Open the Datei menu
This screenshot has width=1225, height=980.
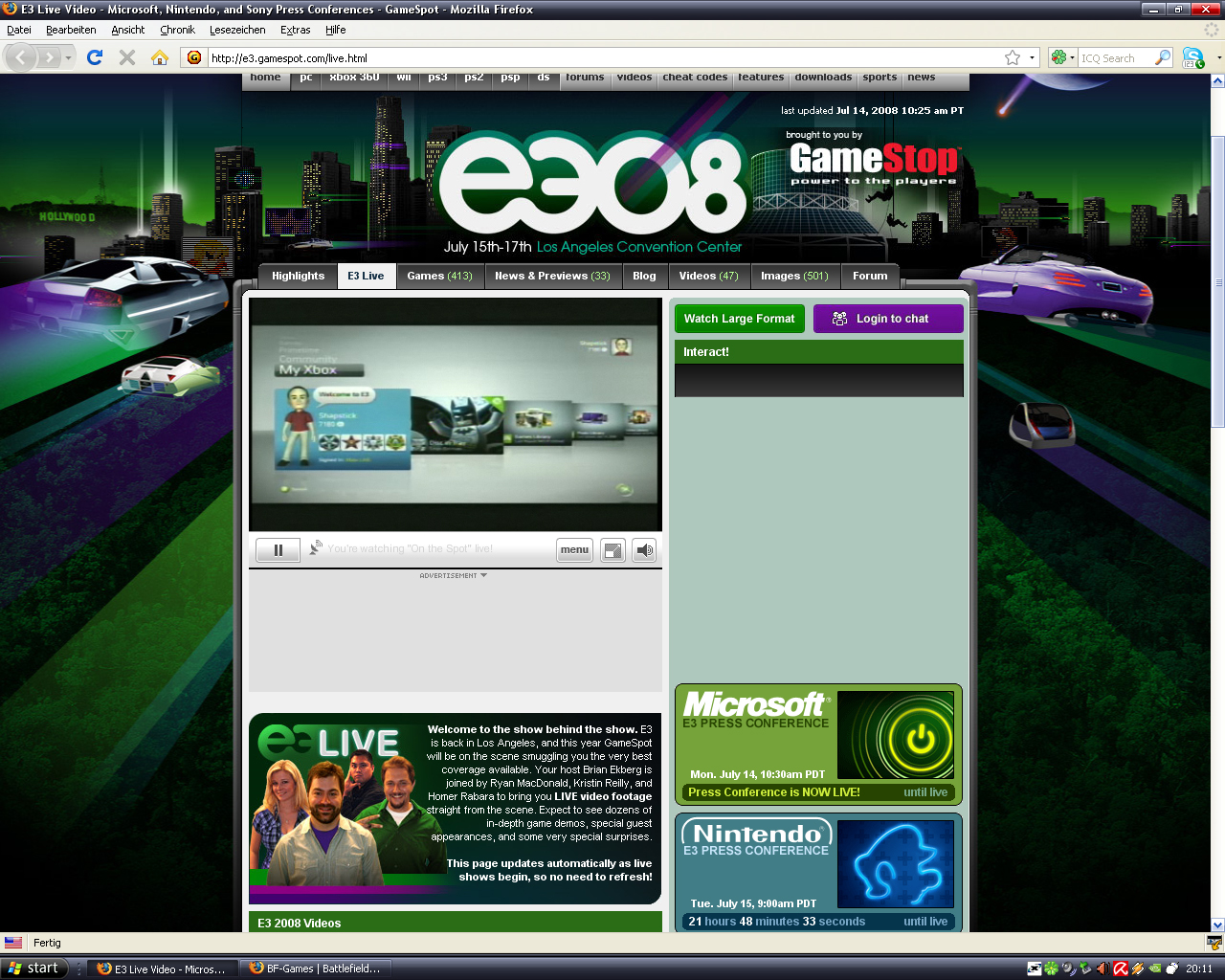click(x=19, y=30)
